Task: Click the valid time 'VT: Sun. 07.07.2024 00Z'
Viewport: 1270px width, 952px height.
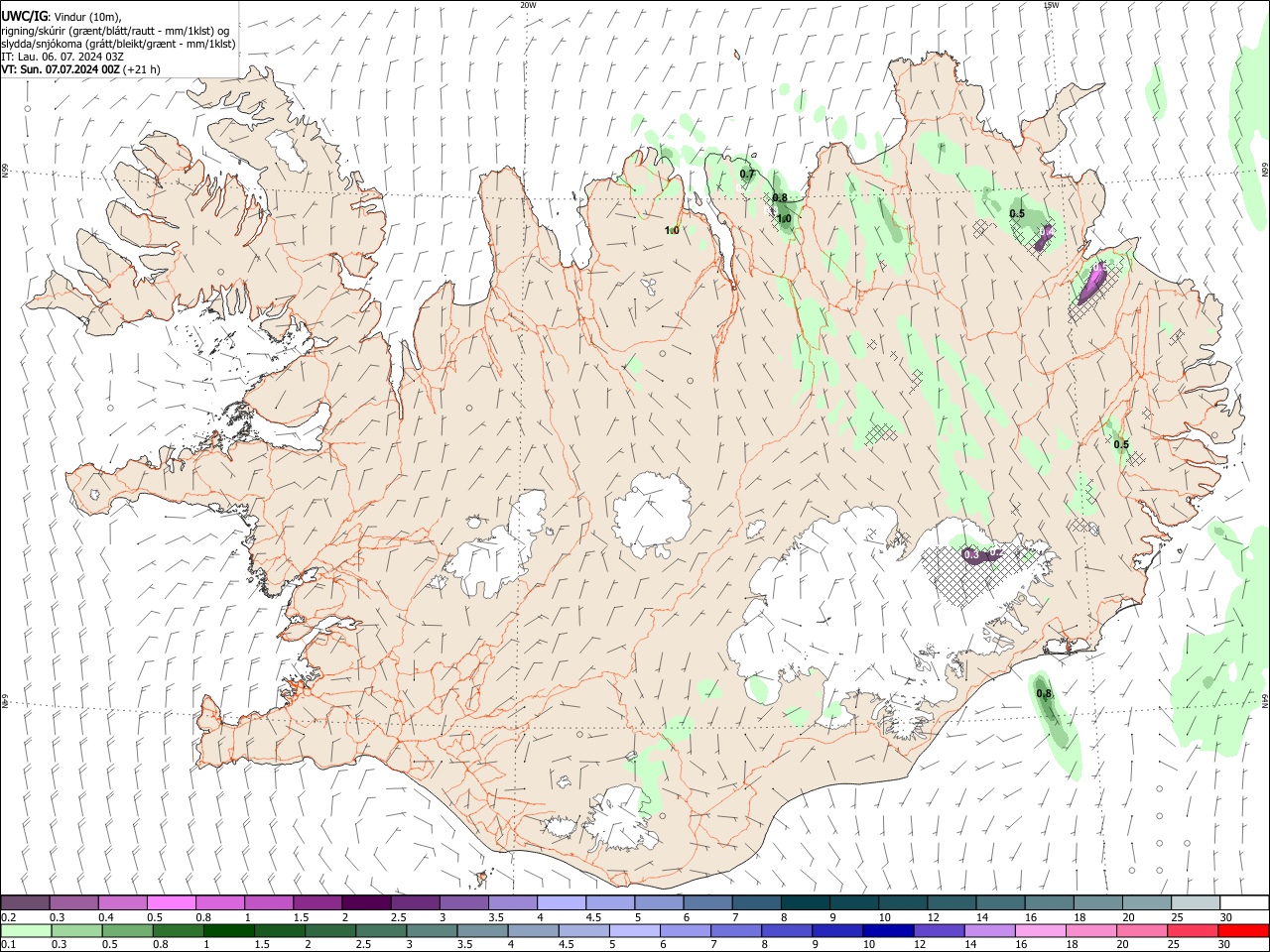Action: point(61,69)
